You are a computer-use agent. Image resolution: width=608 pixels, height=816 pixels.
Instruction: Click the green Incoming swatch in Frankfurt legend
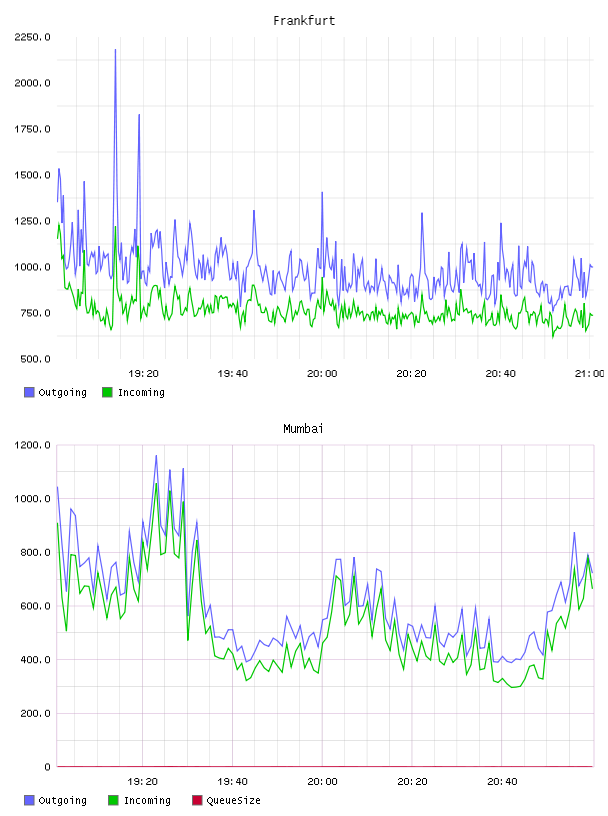(x=107, y=392)
